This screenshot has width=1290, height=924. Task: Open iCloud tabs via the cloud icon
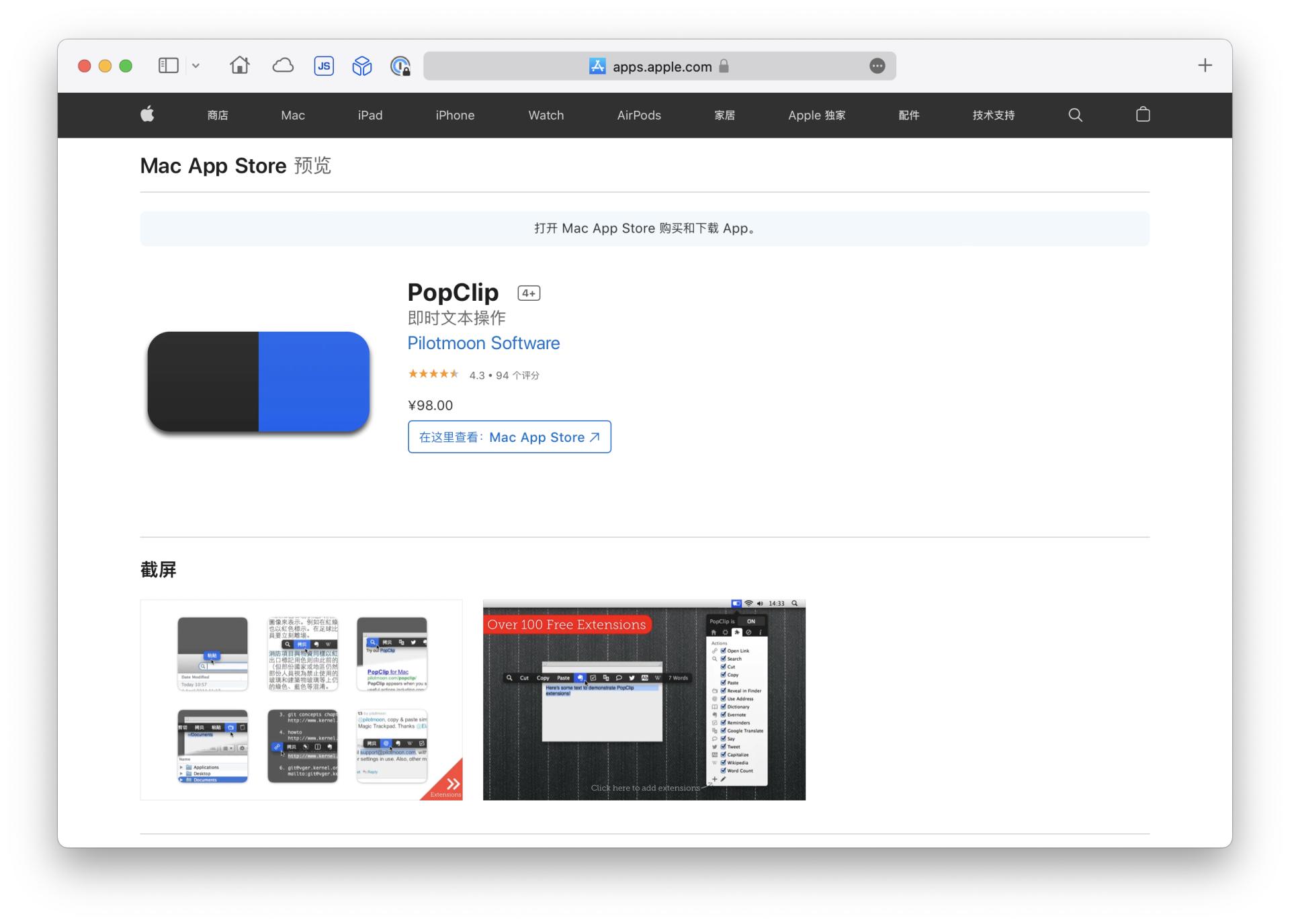[x=283, y=65]
